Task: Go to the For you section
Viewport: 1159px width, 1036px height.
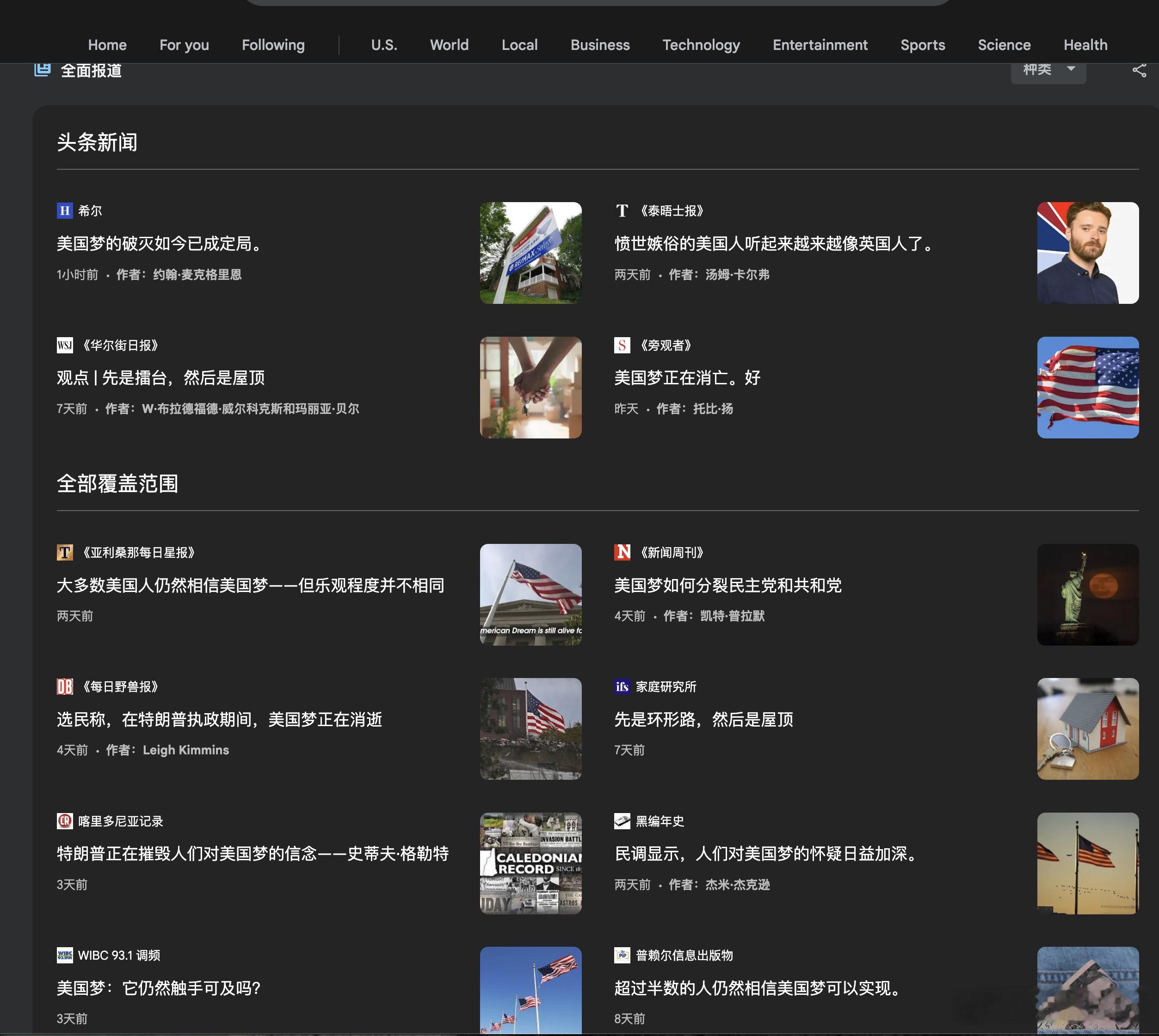Action: pos(184,45)
